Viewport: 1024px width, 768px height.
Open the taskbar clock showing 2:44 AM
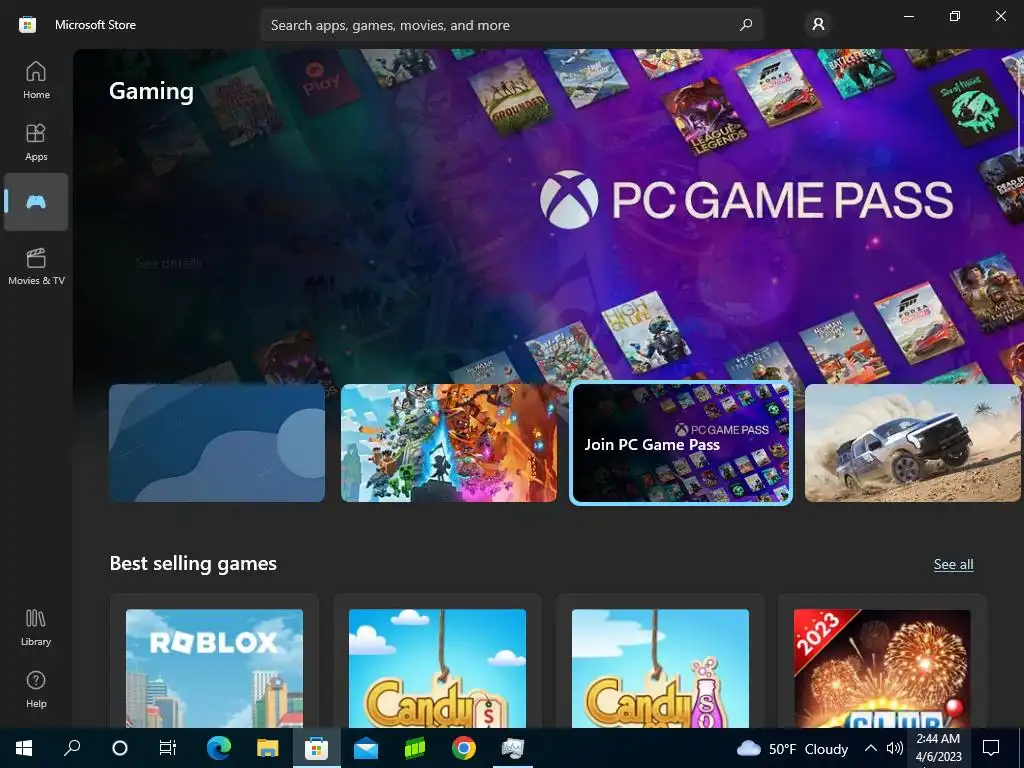click(938, 748)
